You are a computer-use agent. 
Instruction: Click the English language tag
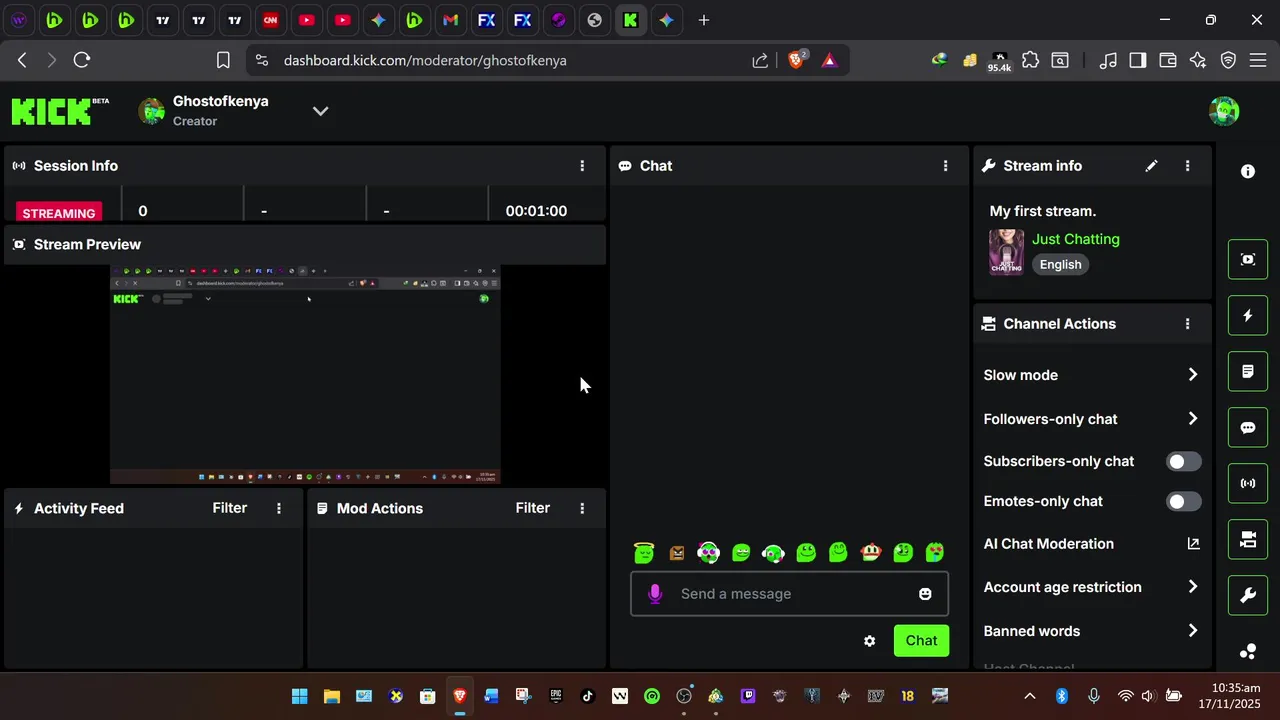click(1060, 265)
